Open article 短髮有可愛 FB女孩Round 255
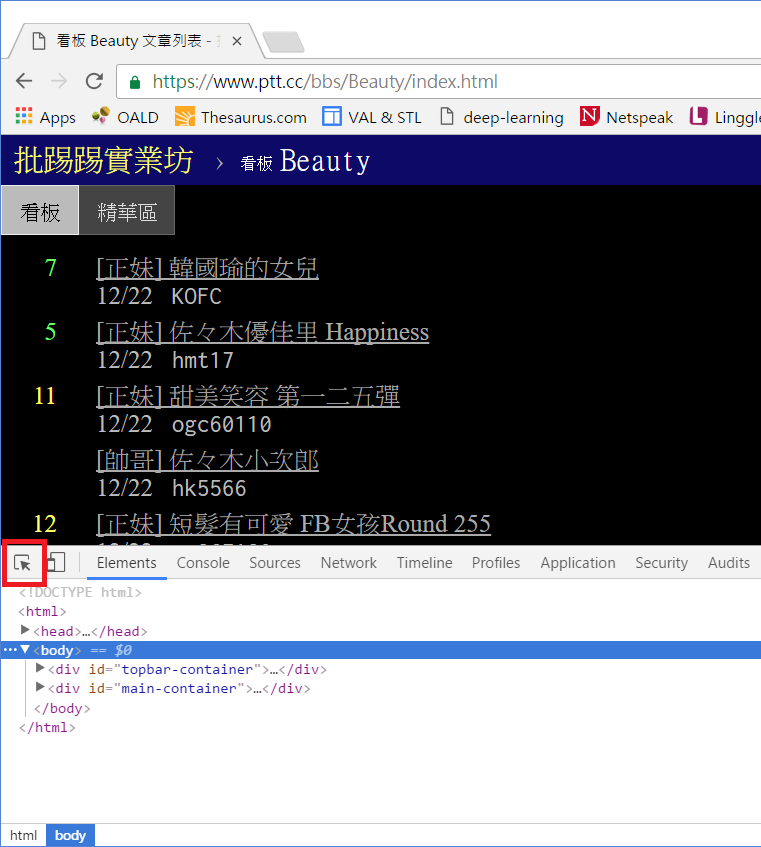761x847 pixels. [x=293, y=523]
